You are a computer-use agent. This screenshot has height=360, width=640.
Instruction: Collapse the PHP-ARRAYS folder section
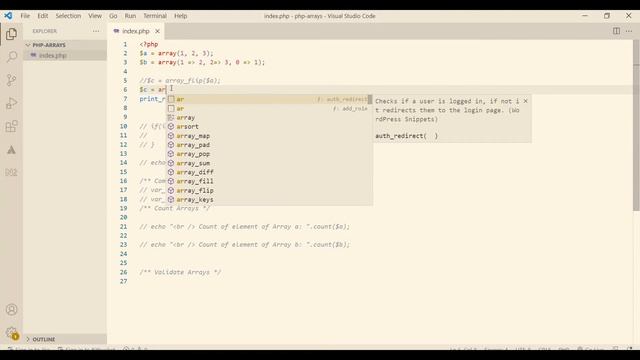pyautogui.click(x=65, y=45)
